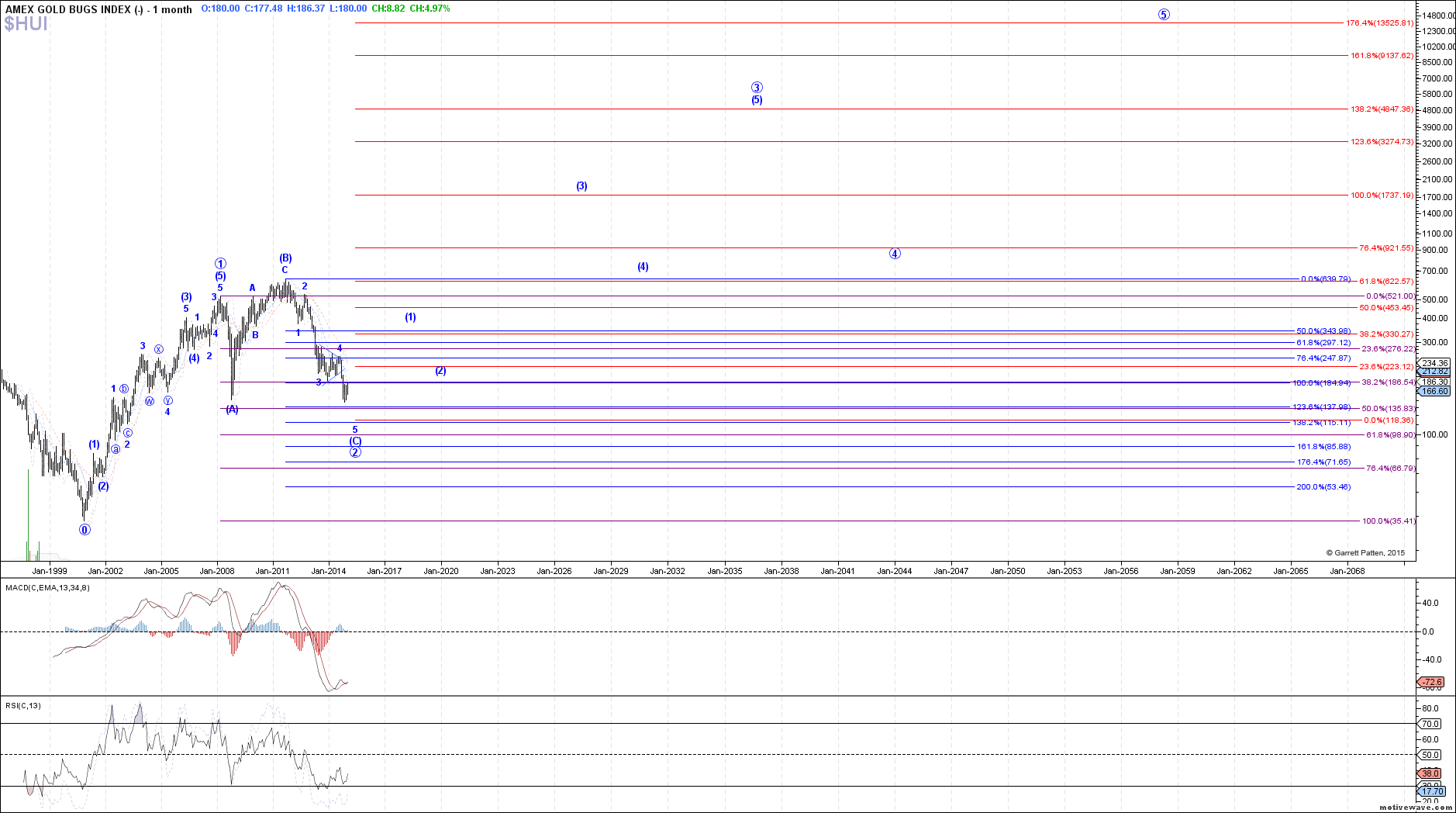Click the 0.0%(521.00) retracement label
Screen dimensions: 1456x813
click(1389, 296)
